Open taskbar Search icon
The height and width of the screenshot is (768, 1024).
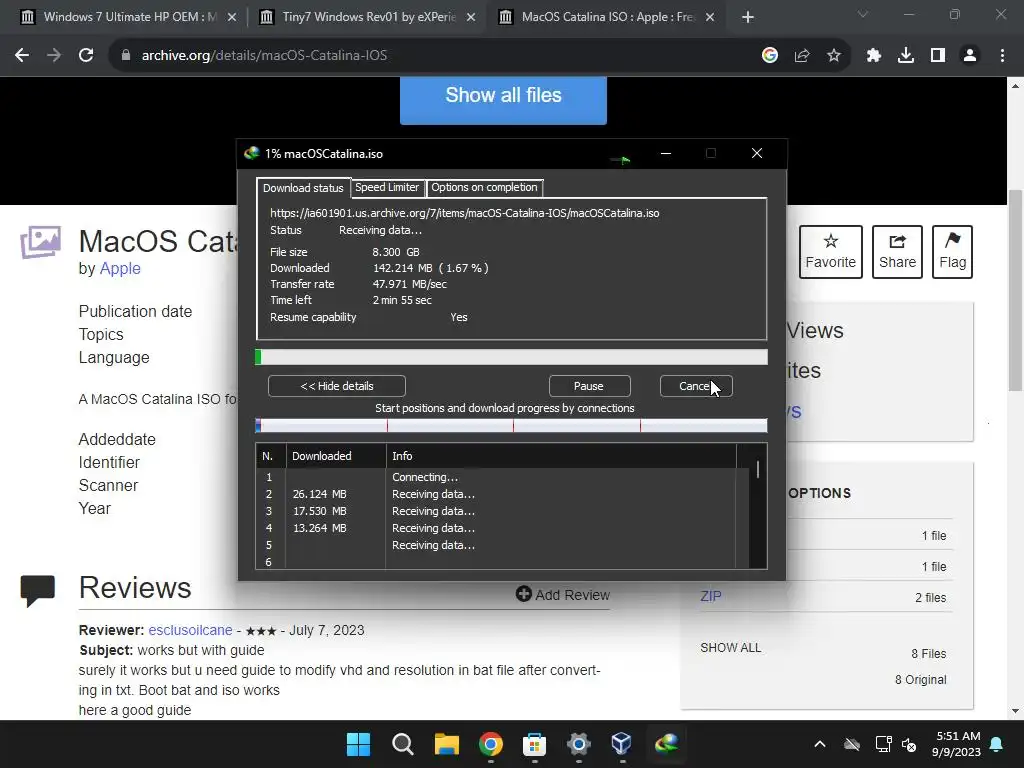(402, 744)
